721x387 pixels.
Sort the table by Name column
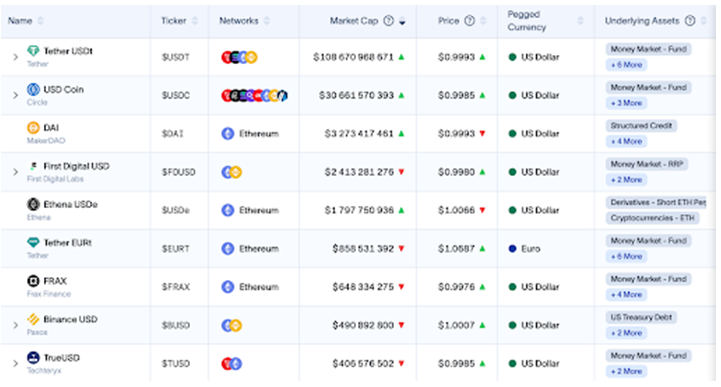(40, 21)
